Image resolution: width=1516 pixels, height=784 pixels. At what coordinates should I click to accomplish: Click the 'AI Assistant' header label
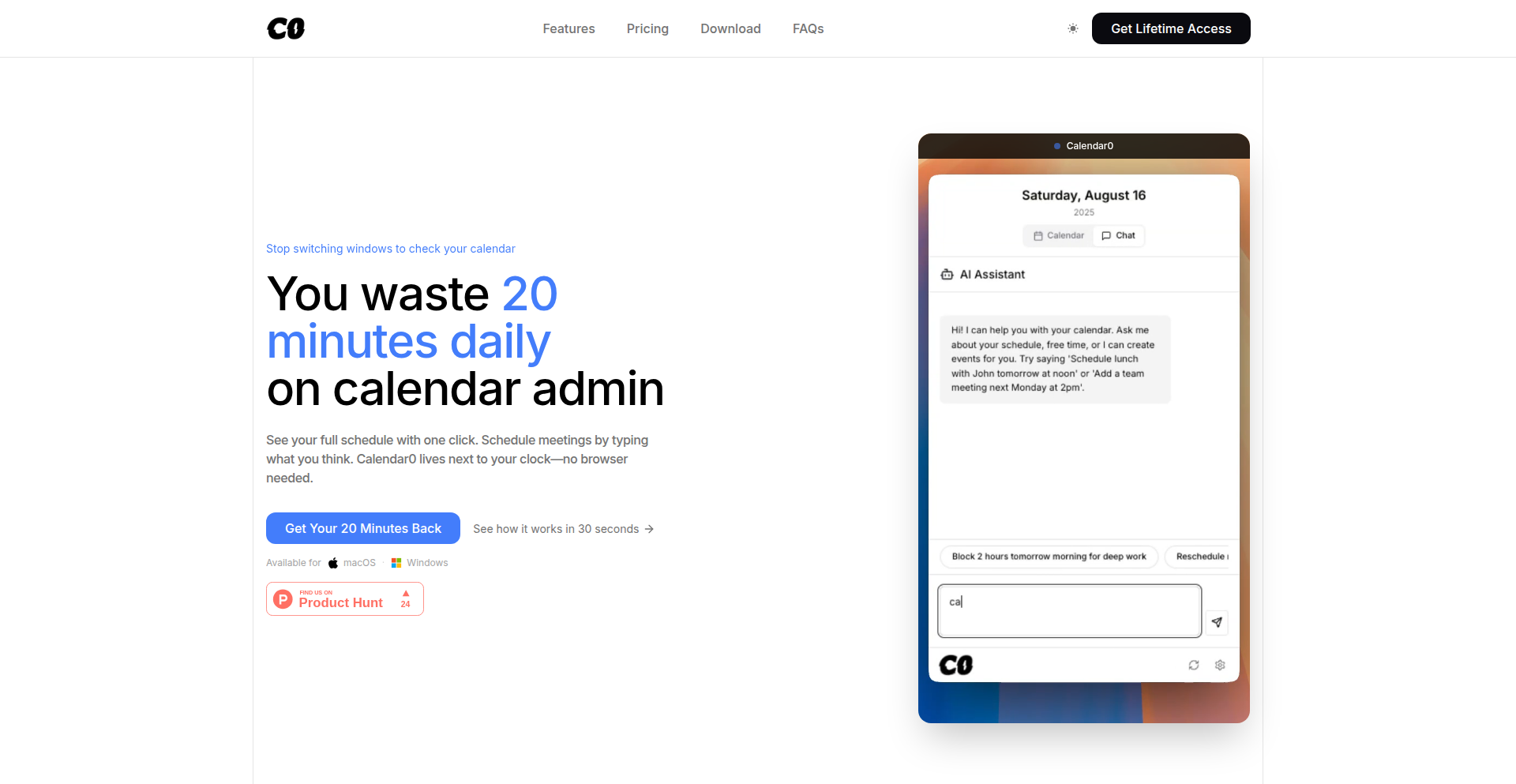pos(993,275)
